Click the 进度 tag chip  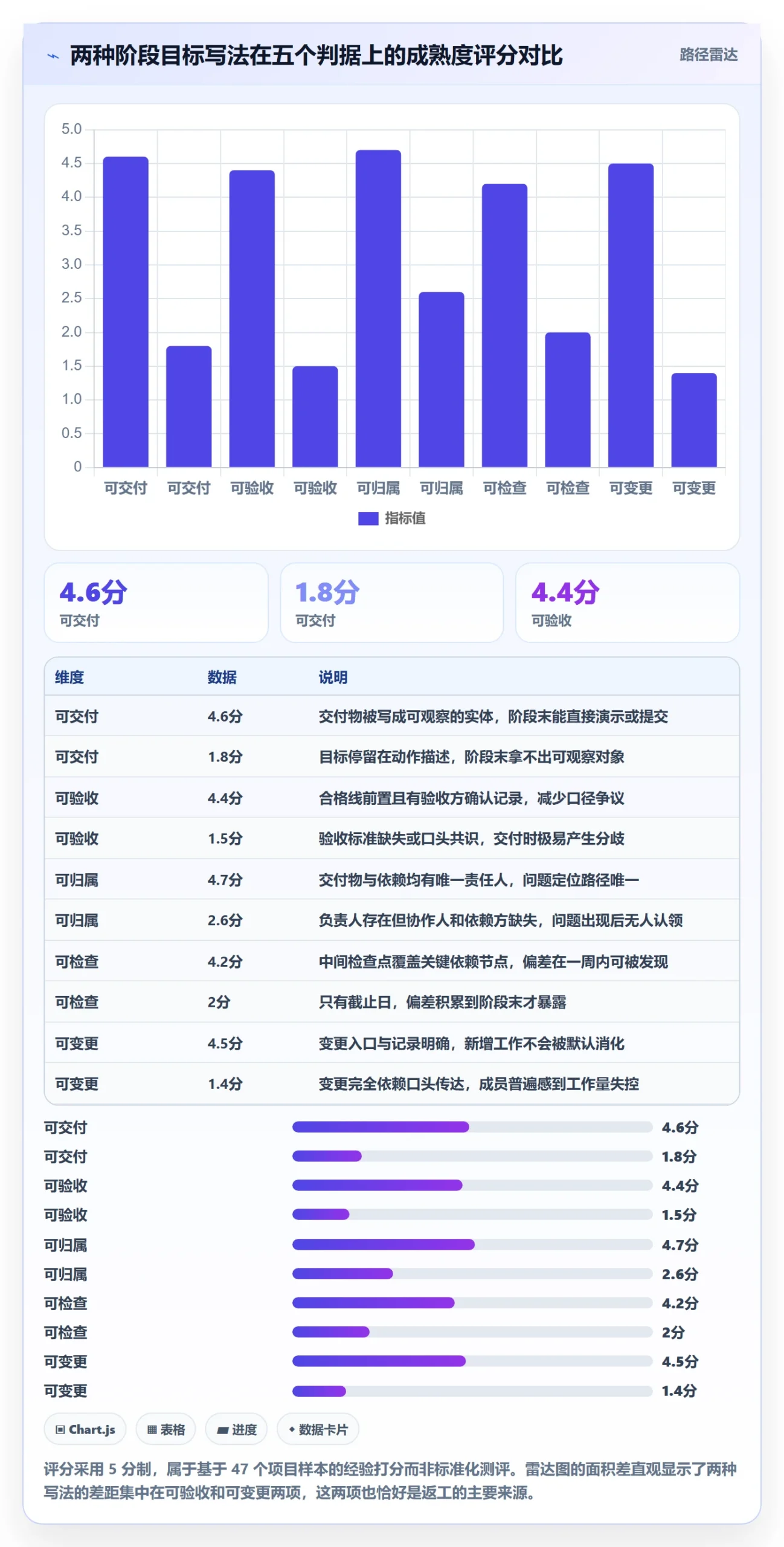236,1429
